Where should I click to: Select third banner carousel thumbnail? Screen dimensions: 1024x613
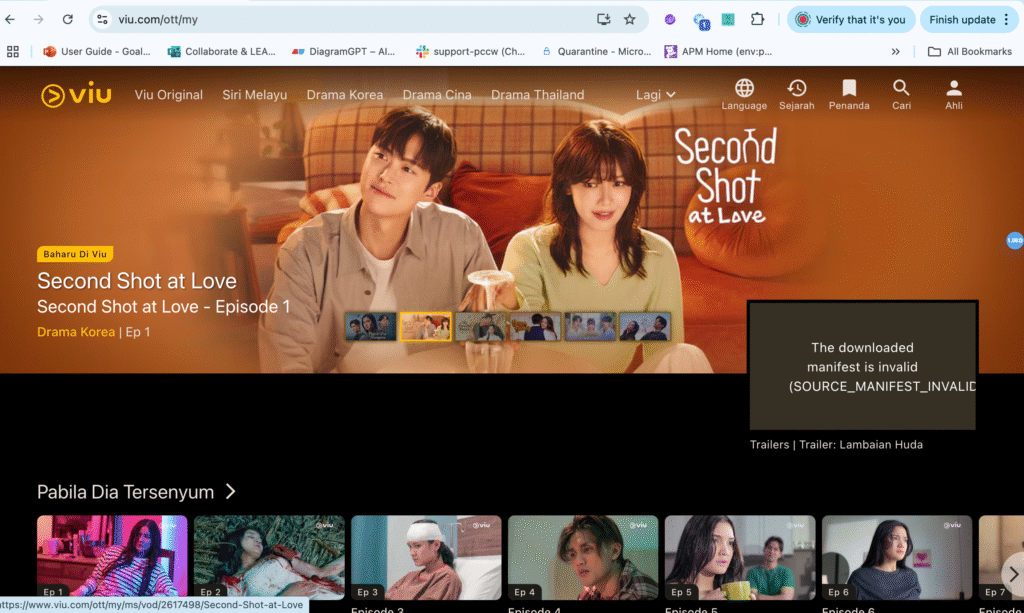pos(480,326)
